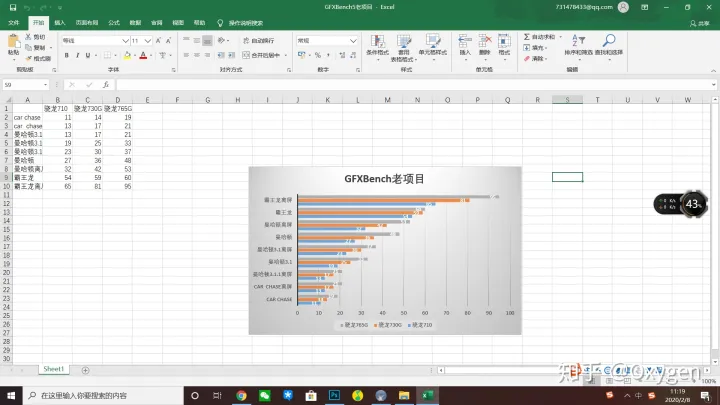Click the Save icon in title bar
Viewport: 720px width, 405px height.
pyautogui.click(x=13, y=7)
